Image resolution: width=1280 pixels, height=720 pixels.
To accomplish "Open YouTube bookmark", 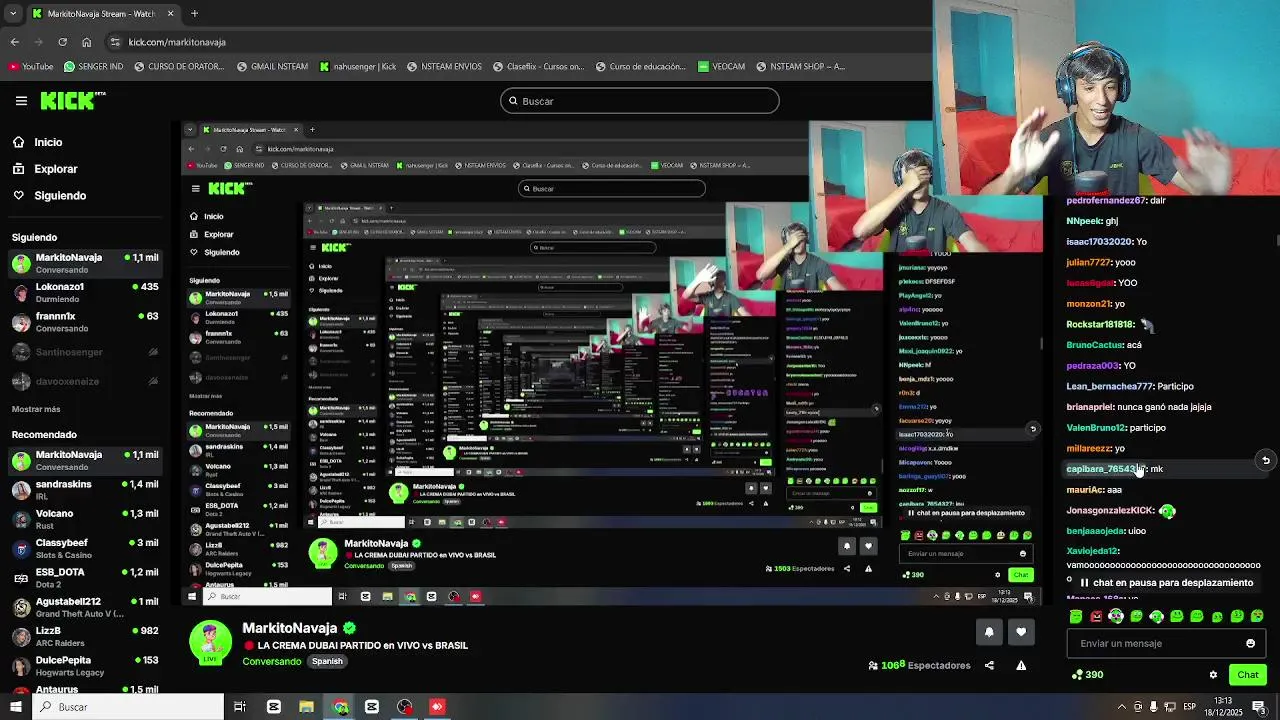I will tap(30, 67).
